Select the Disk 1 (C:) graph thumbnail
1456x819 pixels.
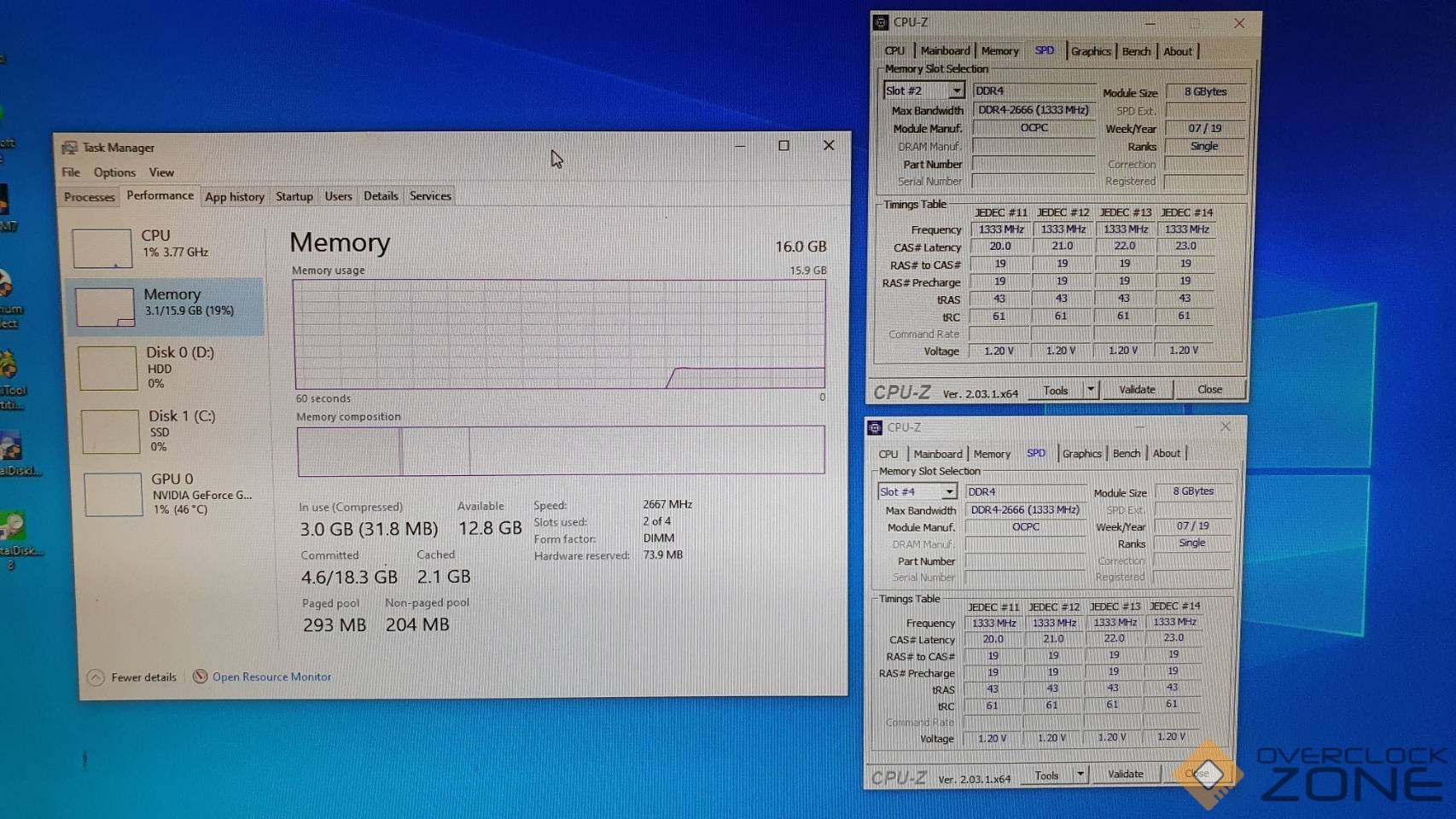[x=110, y=432]
